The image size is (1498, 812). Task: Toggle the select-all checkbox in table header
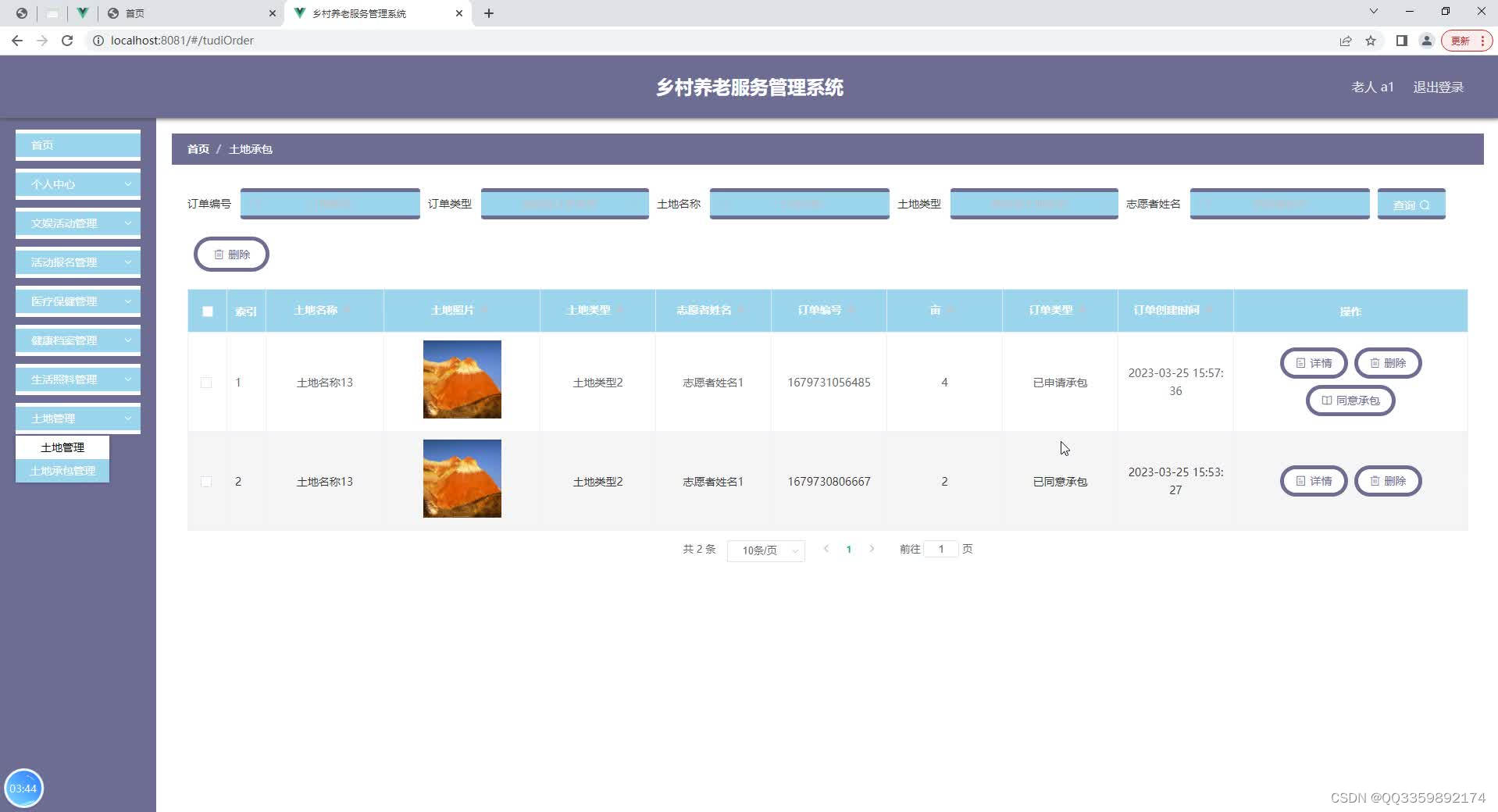click(207, 311)
